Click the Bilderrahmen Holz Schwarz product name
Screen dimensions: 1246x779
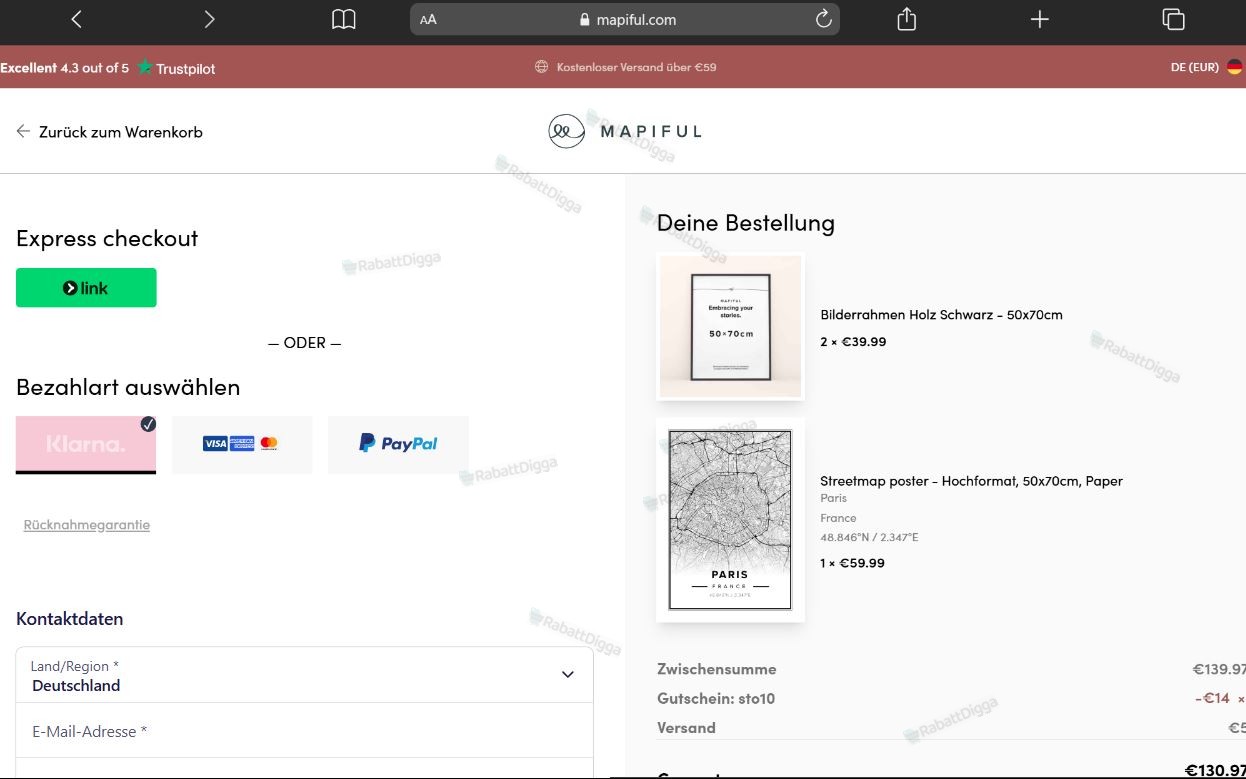click(941, 314)
